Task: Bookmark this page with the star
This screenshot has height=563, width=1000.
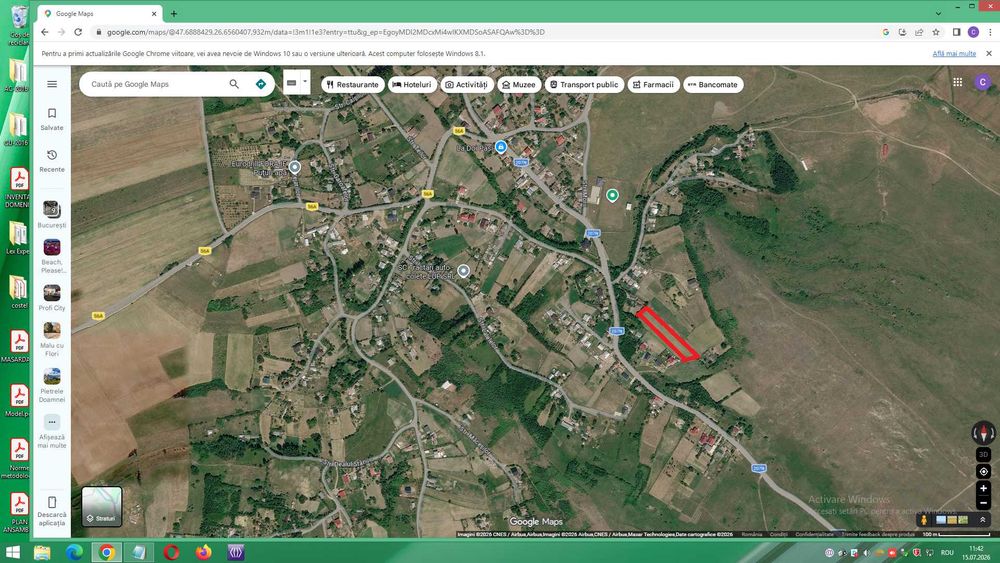Action: click(936, 32)
